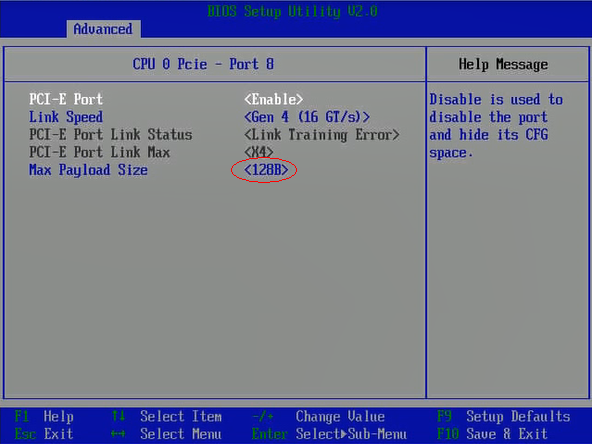
Task: Select the PCI-E Port setting label
Action: (66, 99)
